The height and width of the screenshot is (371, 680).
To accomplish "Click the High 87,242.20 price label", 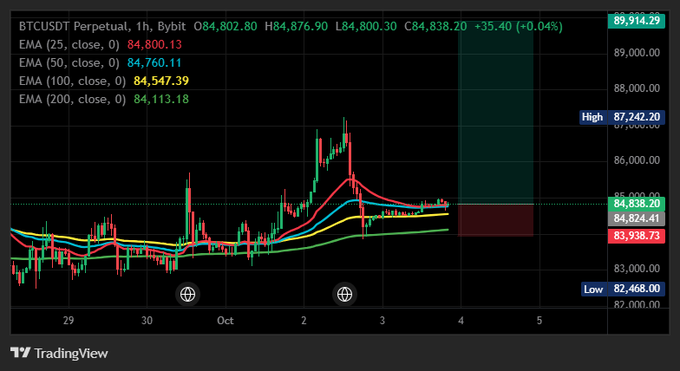I will coord(622,117).
